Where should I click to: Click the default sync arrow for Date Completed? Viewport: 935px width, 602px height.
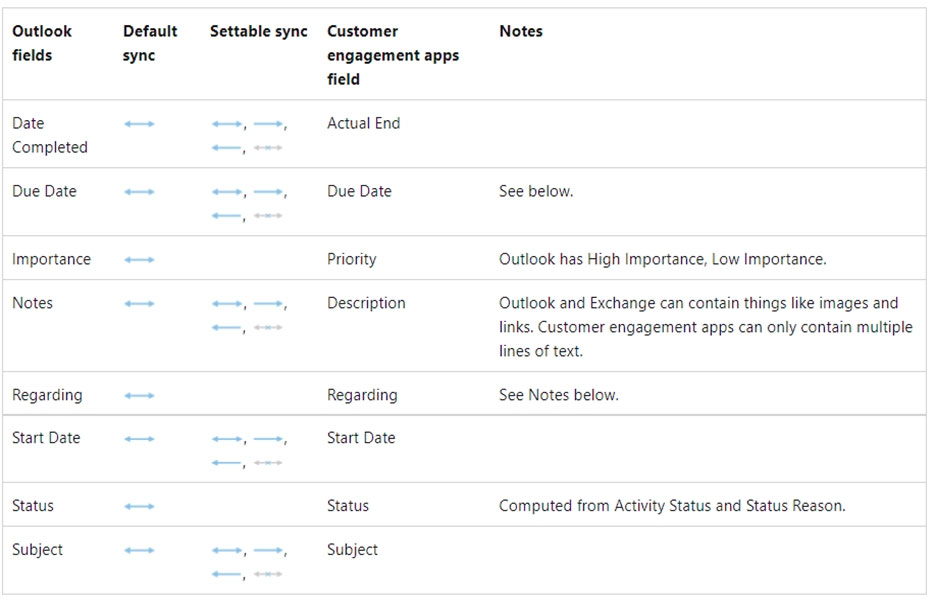[139, 124]
